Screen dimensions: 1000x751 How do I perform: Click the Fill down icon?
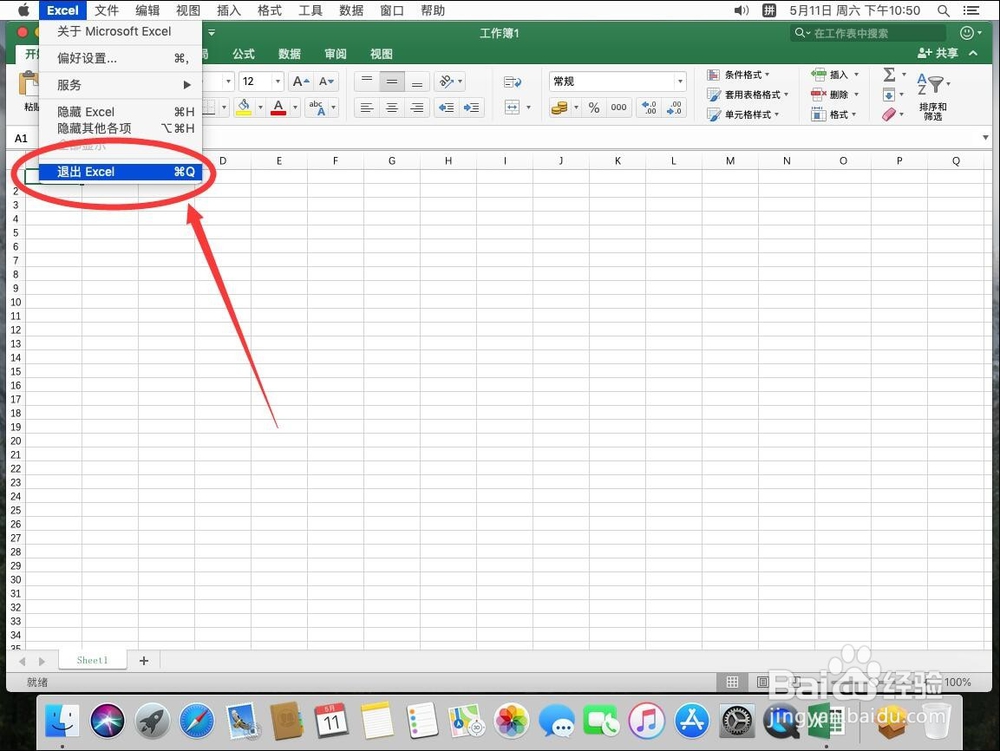[888, 95]
